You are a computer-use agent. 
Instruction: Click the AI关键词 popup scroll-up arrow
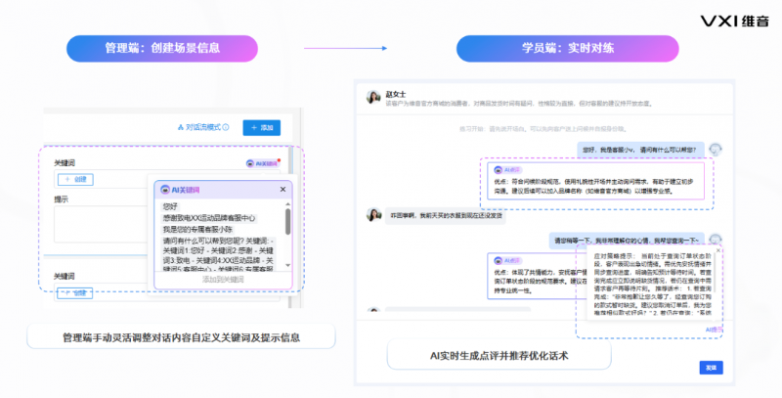(x=288, y=204)
